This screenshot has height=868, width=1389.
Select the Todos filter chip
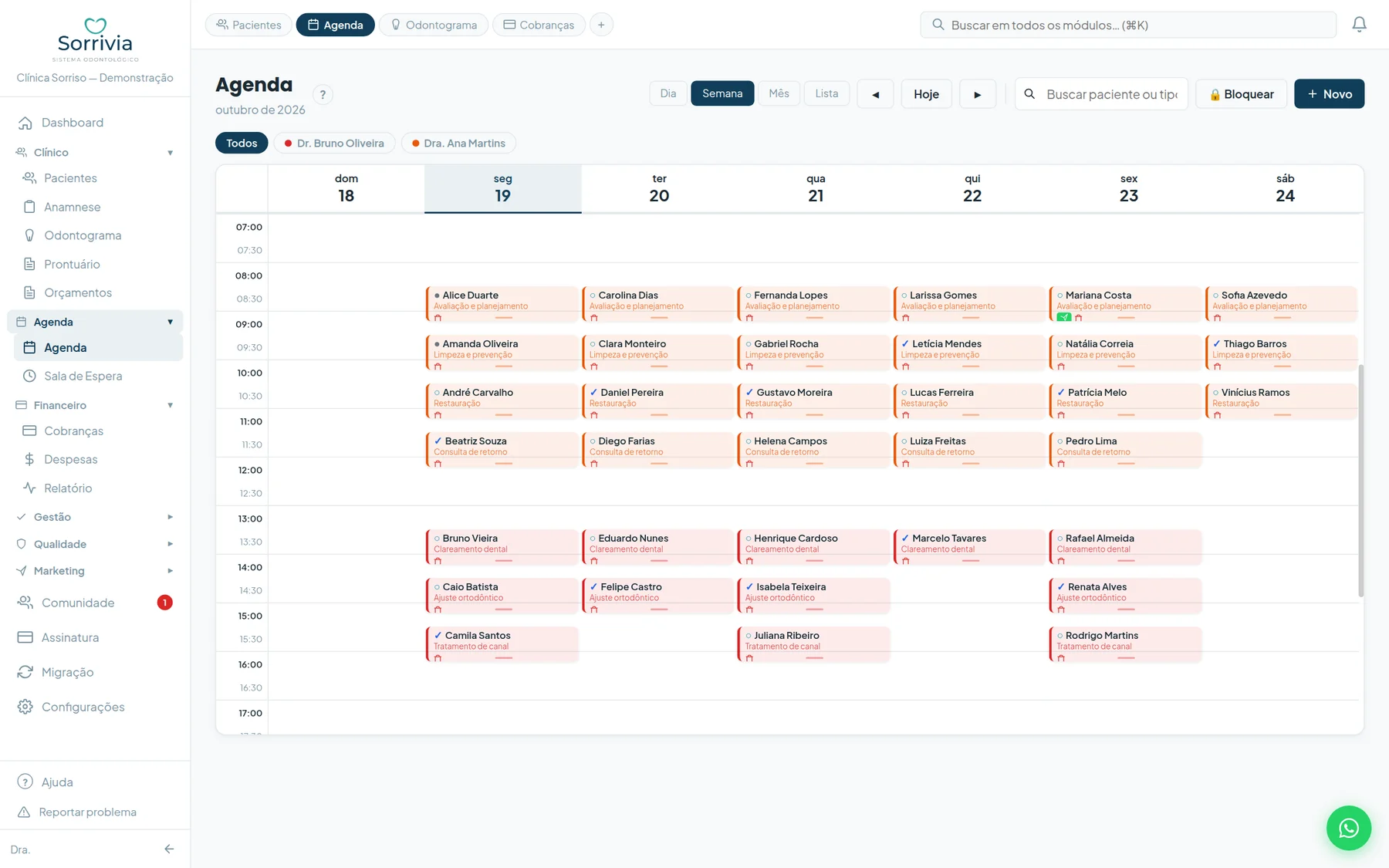point(242,143)
